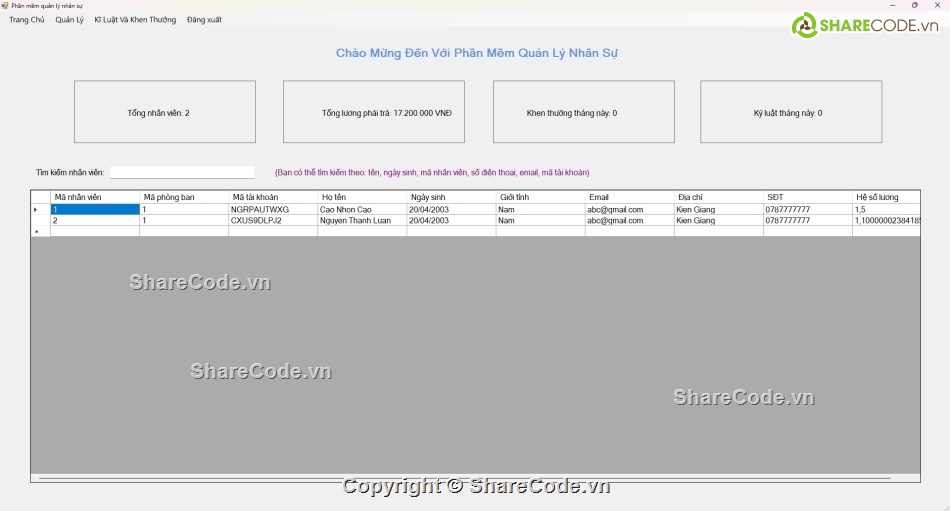Click the SĐT column header

coord(808,197)
